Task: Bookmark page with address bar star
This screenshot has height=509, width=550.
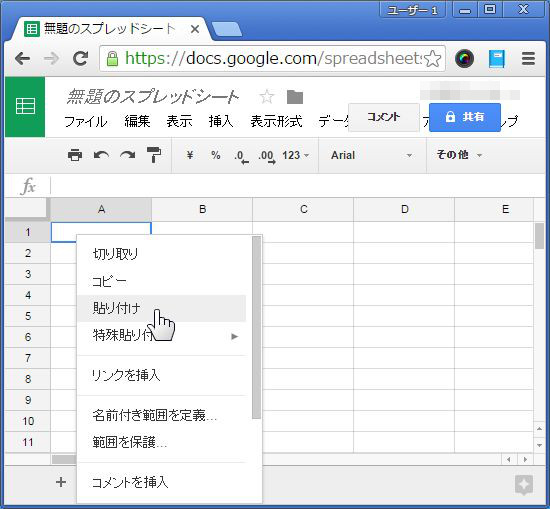Action: click(x=432, y=59)
